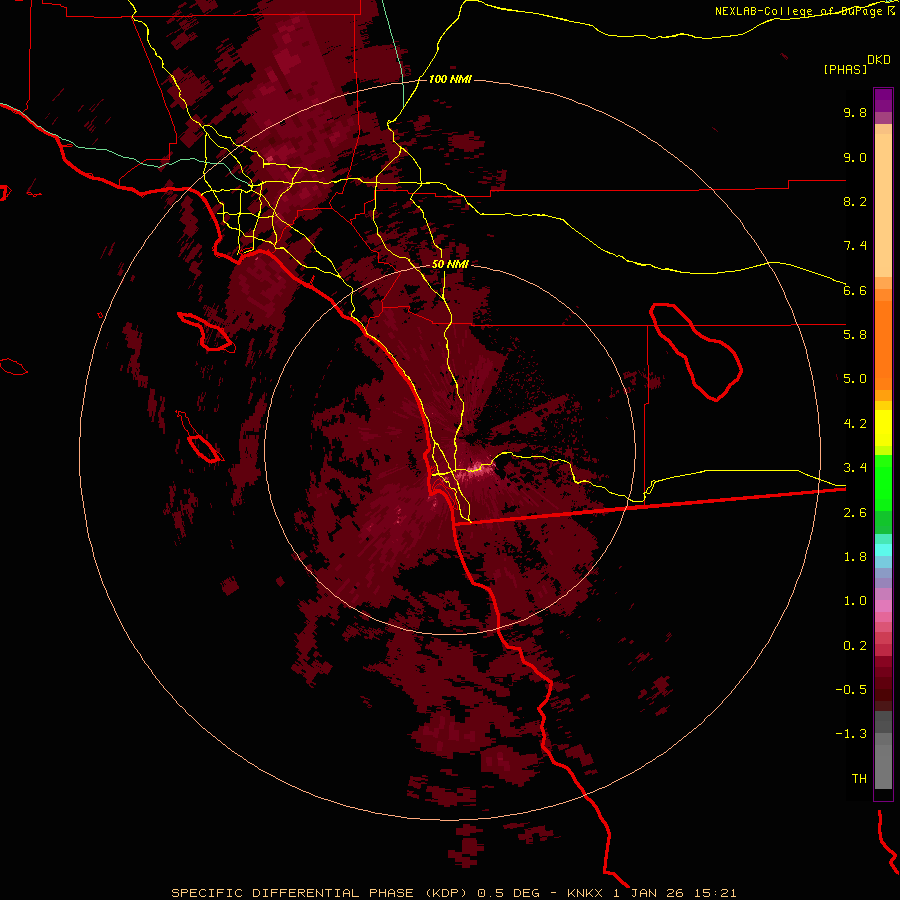Click the 15:21 timestamp in the footer

tap(716, 893)
